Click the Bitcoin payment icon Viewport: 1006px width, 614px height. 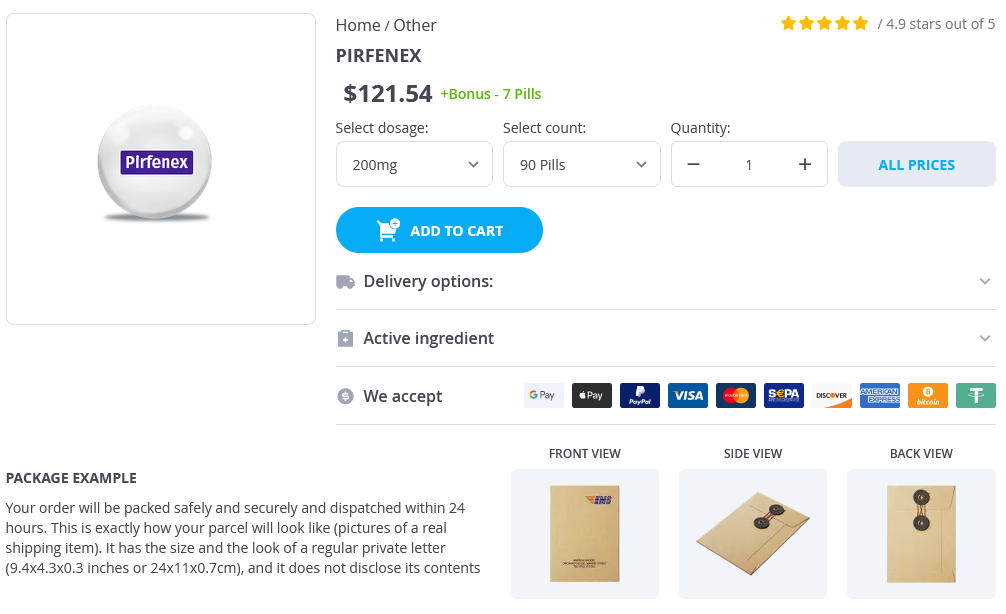(x=928, y=396)
